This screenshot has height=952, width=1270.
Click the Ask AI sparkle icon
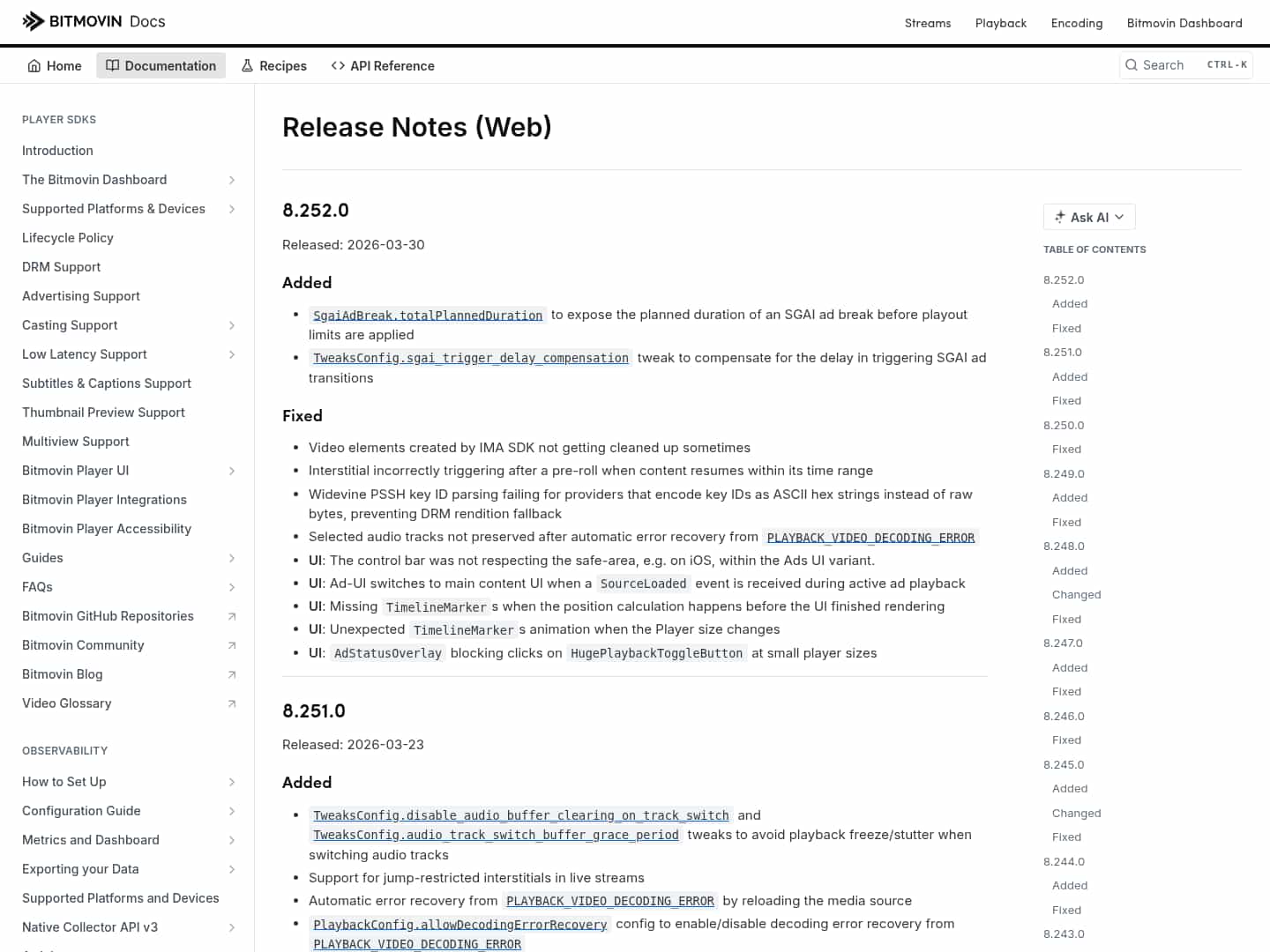coord(1061,217)
